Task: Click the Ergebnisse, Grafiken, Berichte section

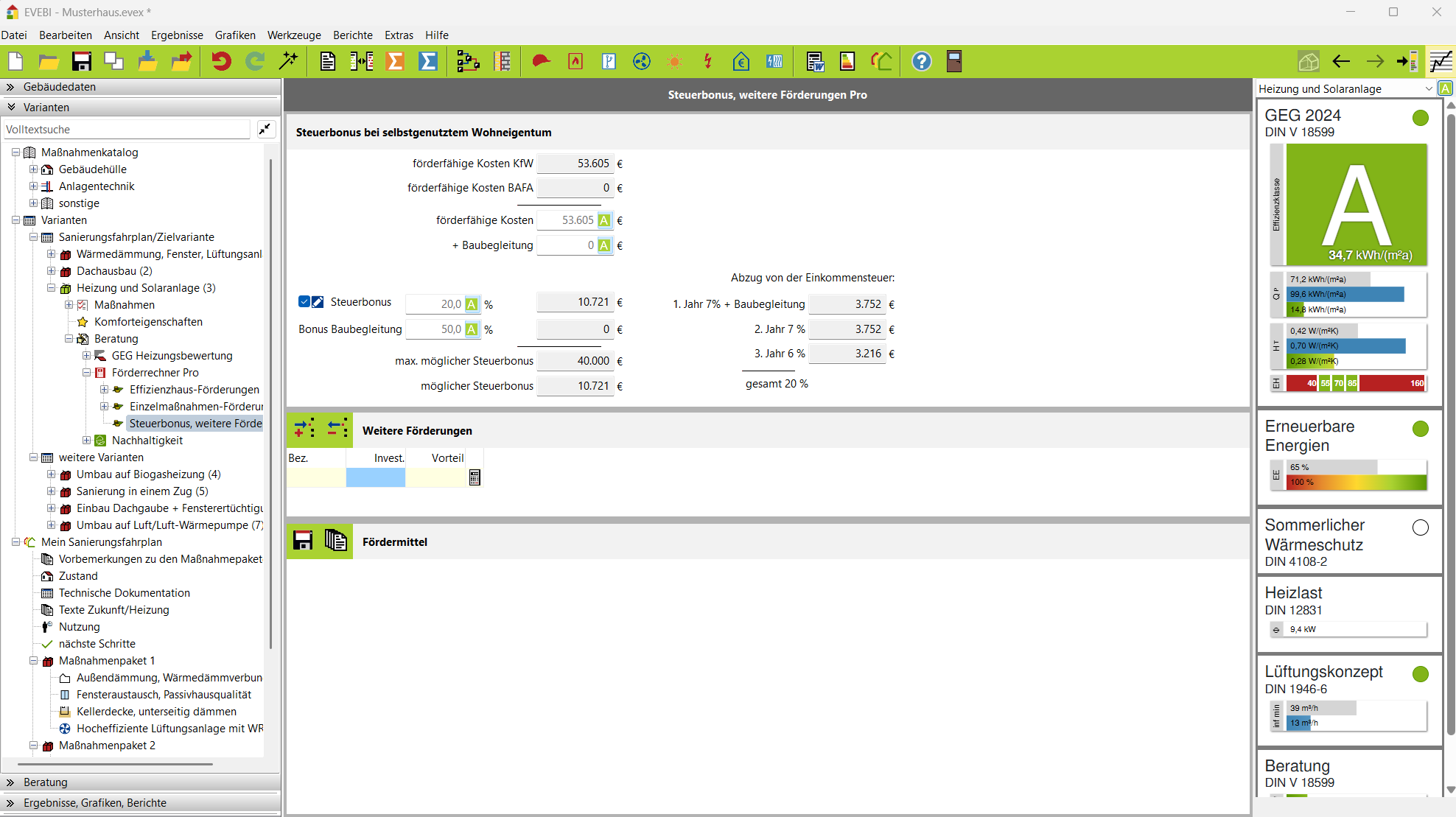Action: click(94, 802)
